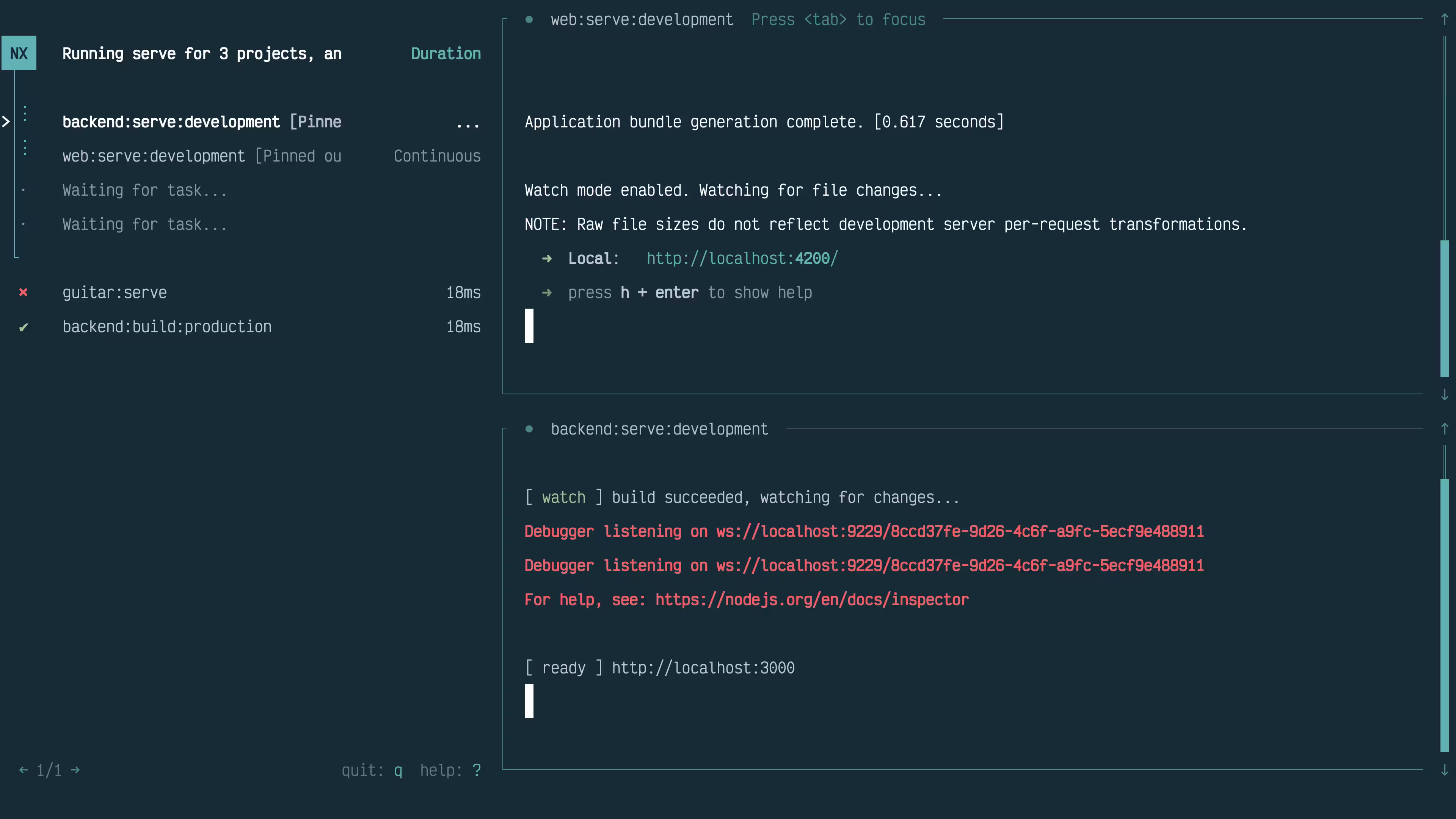Click the red failure icon beside guitar:serve
Image resolution: width=1456 pixels, height=819 pixels.
pyautogui.click(x=23, y=292)
